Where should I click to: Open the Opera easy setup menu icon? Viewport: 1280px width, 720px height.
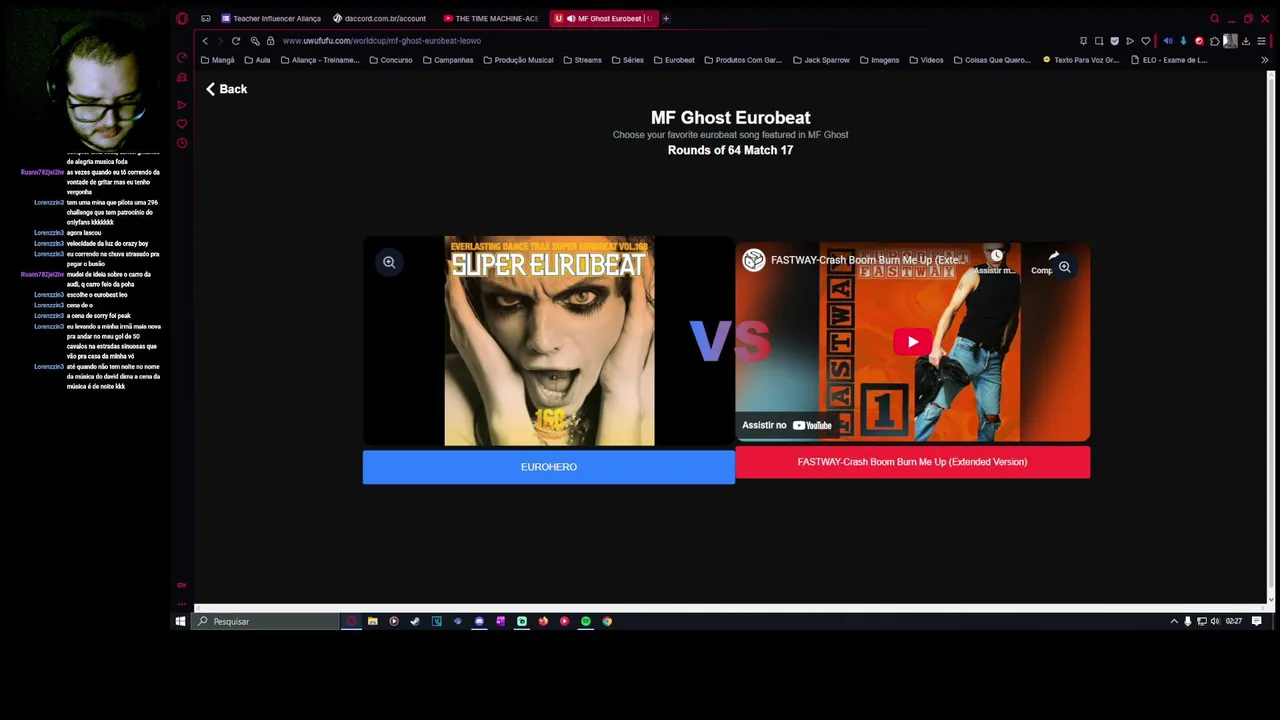[1261, 41]
